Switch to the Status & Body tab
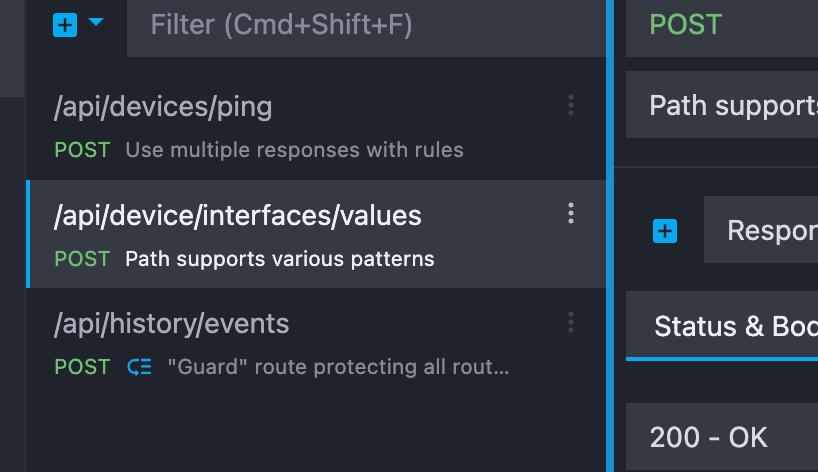The image size is (818, 472). click(722, 326)
